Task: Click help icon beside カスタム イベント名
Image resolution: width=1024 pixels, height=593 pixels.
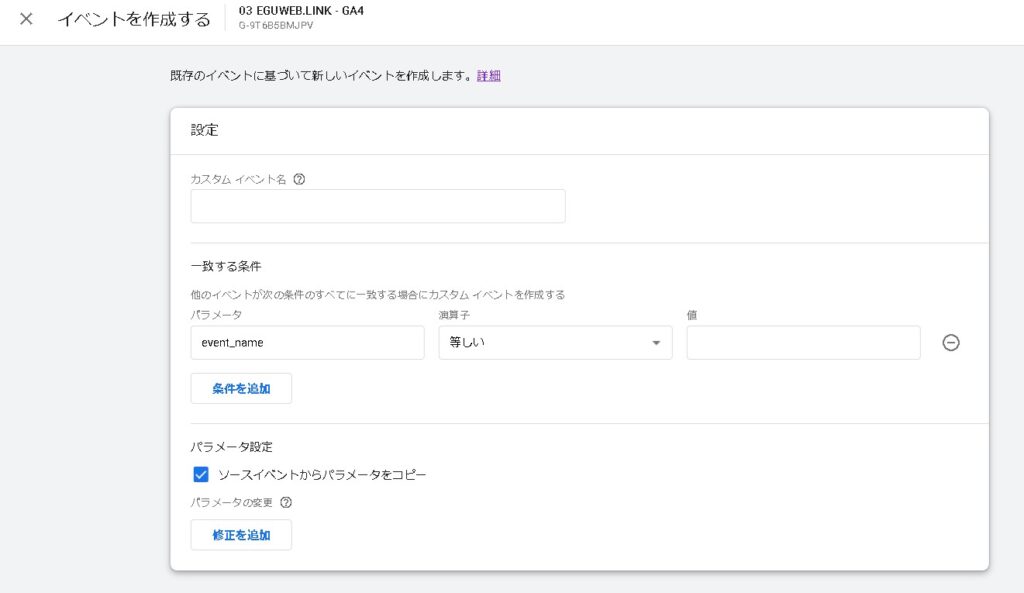Action: (299, 179)
